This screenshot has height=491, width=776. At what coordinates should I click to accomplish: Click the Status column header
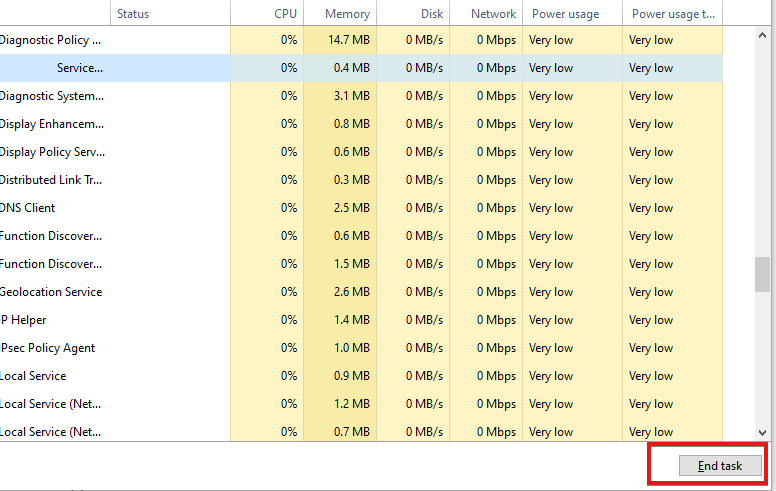(x=133, y=14)
